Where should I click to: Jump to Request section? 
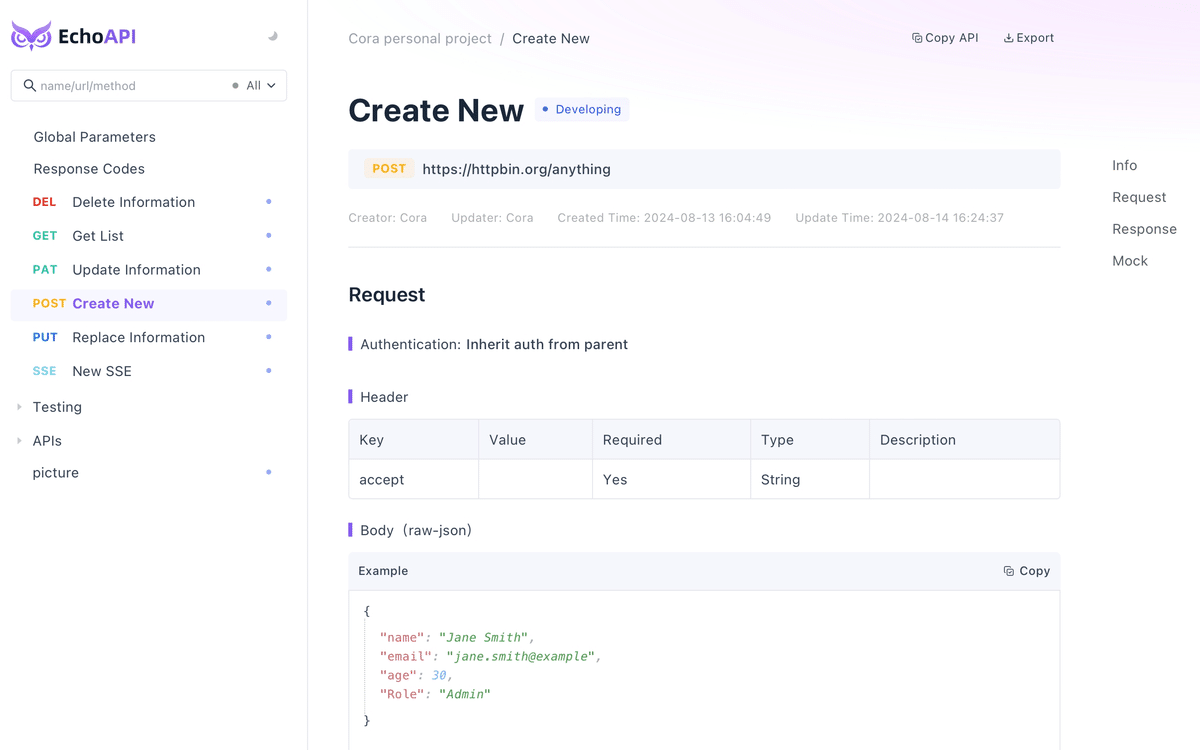[1139, 198]
